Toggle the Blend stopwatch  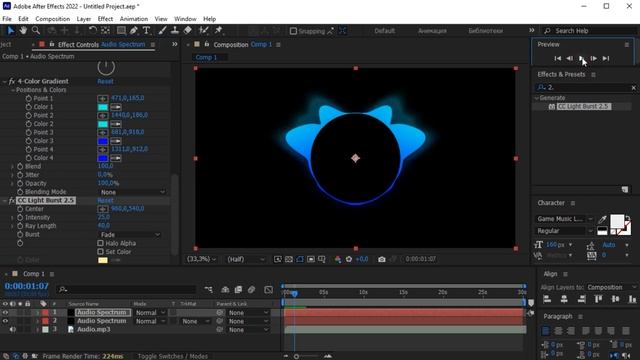coord(20,167)
